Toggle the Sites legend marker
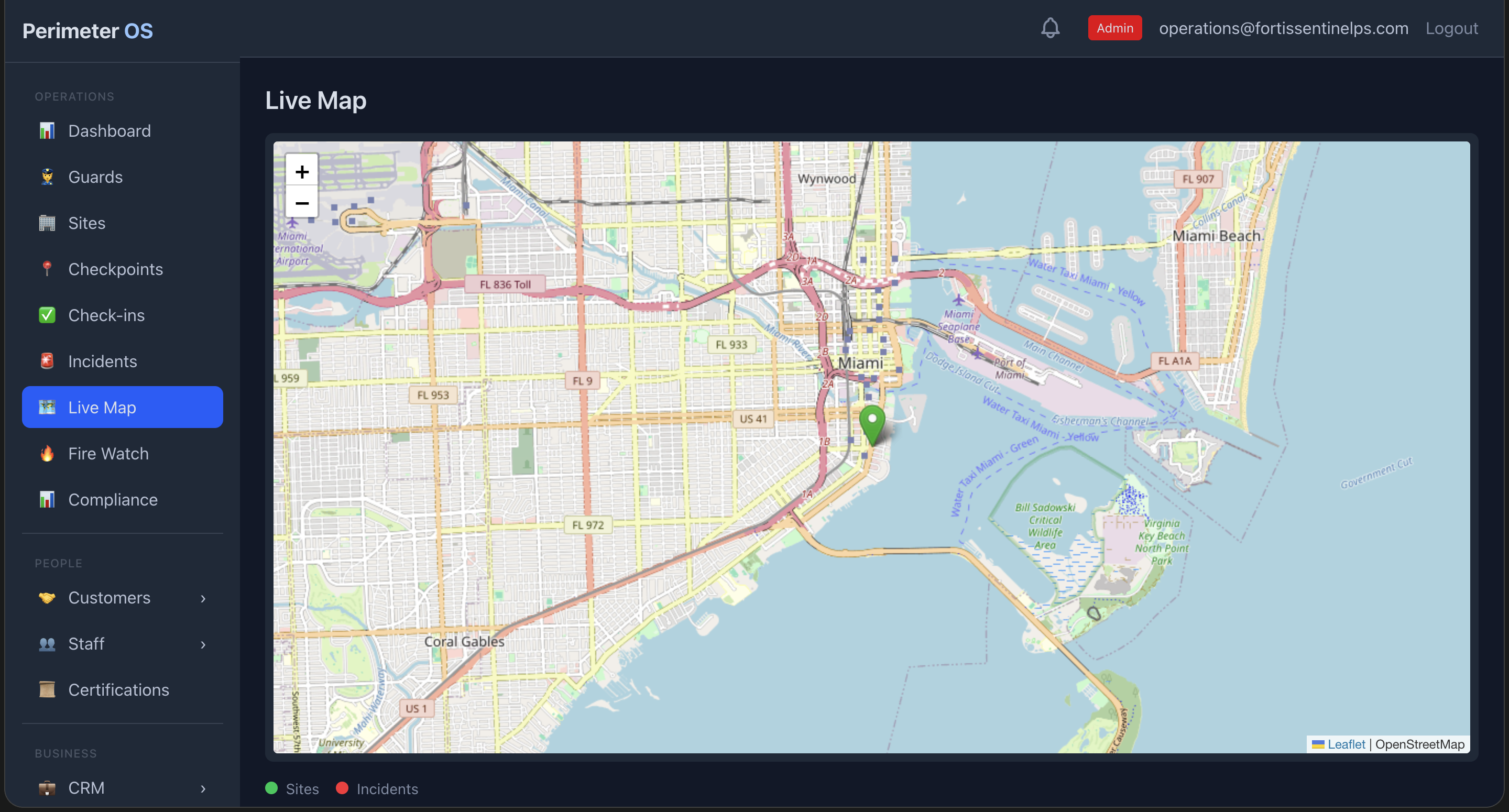The width and height of the screenshot is (1509, 812). pyautogui.click(x=272, y=788)
